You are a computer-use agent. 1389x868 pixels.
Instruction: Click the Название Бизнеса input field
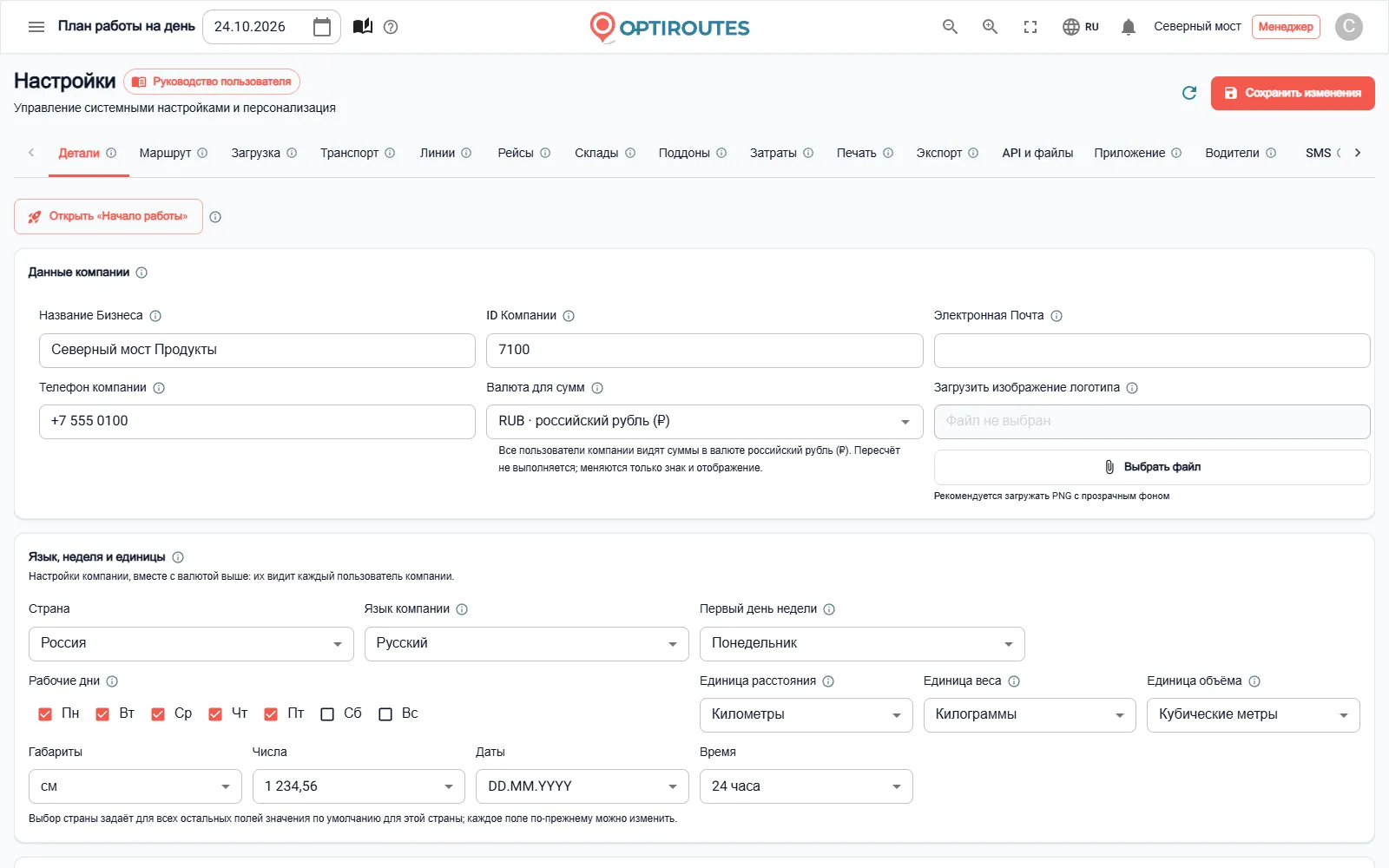pyautogui.click(x=257, y=351)
